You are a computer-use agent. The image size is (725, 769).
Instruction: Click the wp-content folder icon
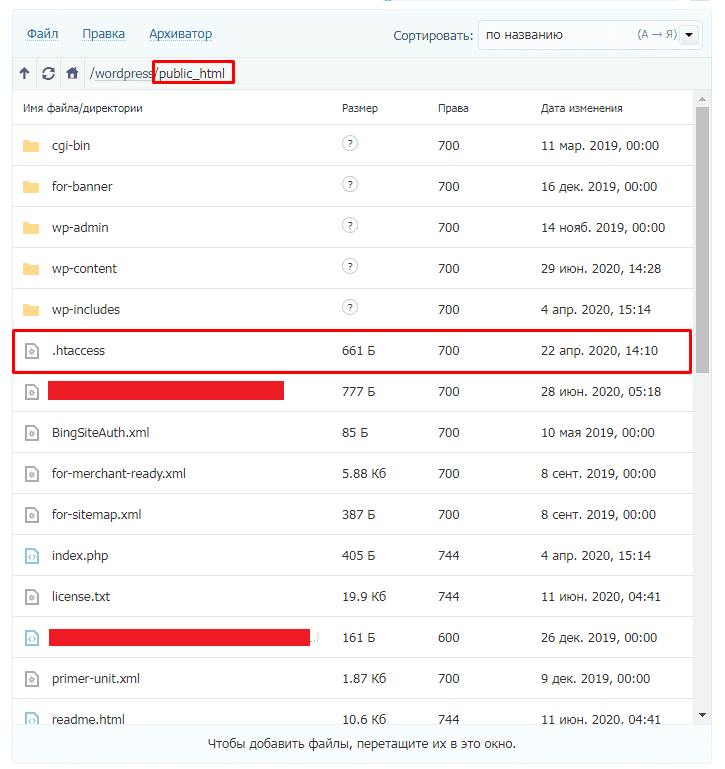tap(31, 269)
